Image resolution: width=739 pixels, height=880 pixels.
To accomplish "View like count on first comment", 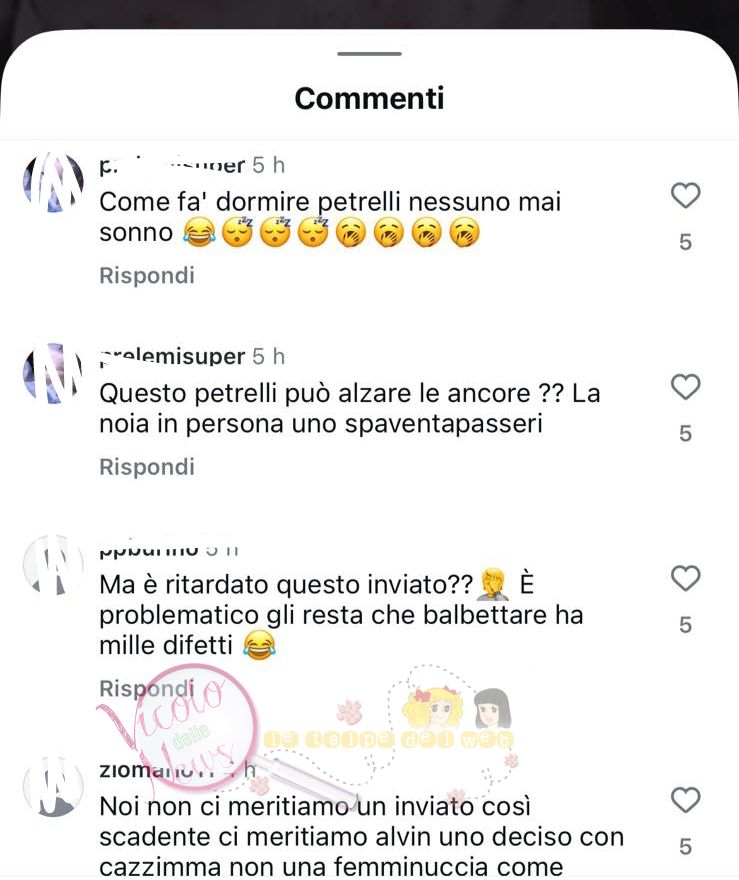I will (x=686, y=242).
